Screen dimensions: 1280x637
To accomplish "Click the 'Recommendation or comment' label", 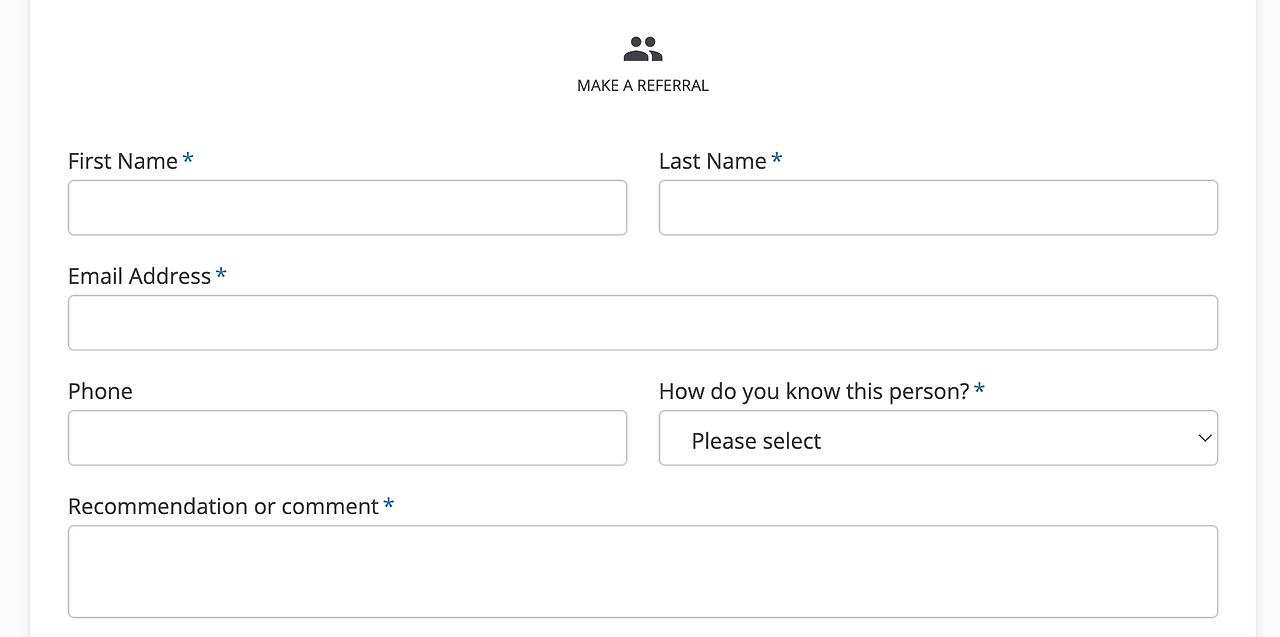I will coord(223,506).
